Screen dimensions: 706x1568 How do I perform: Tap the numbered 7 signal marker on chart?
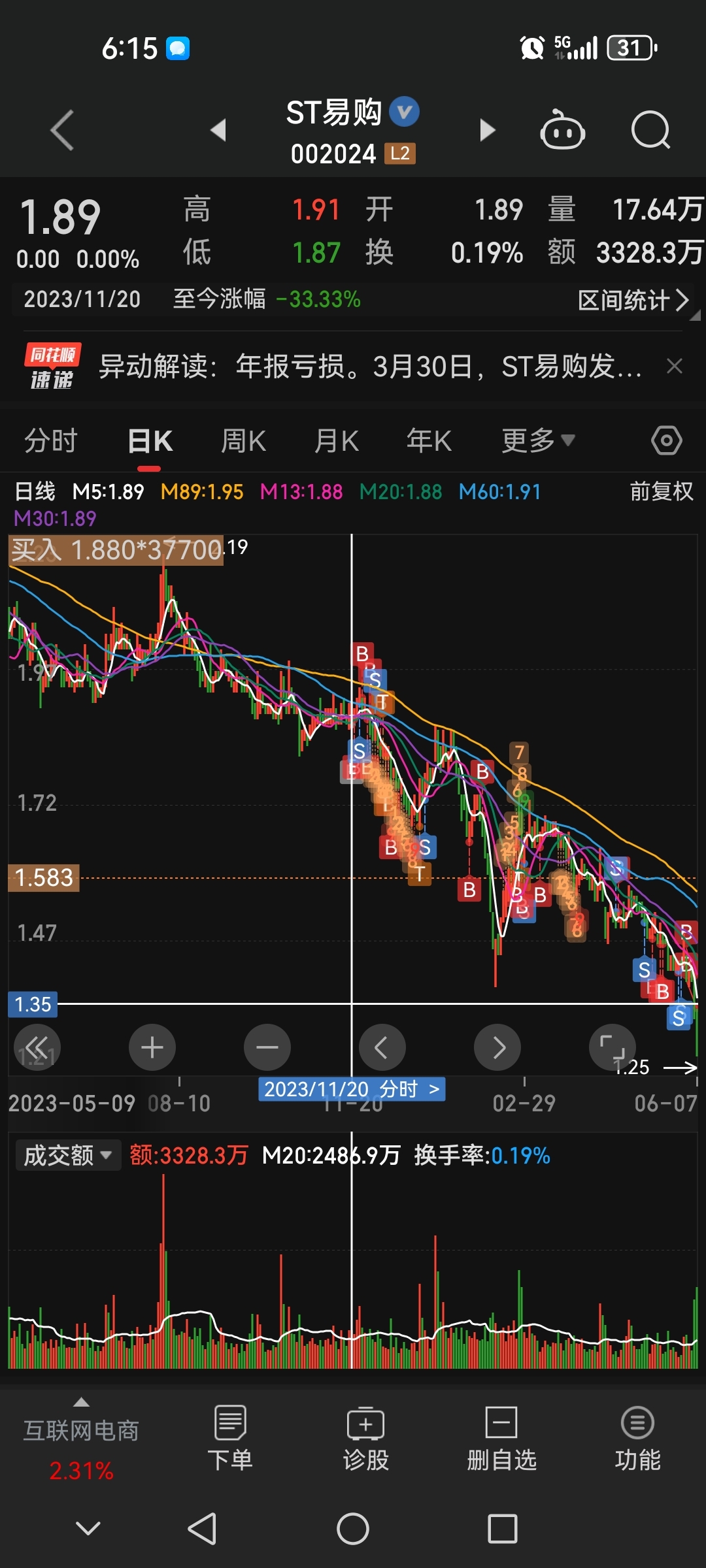519,753
